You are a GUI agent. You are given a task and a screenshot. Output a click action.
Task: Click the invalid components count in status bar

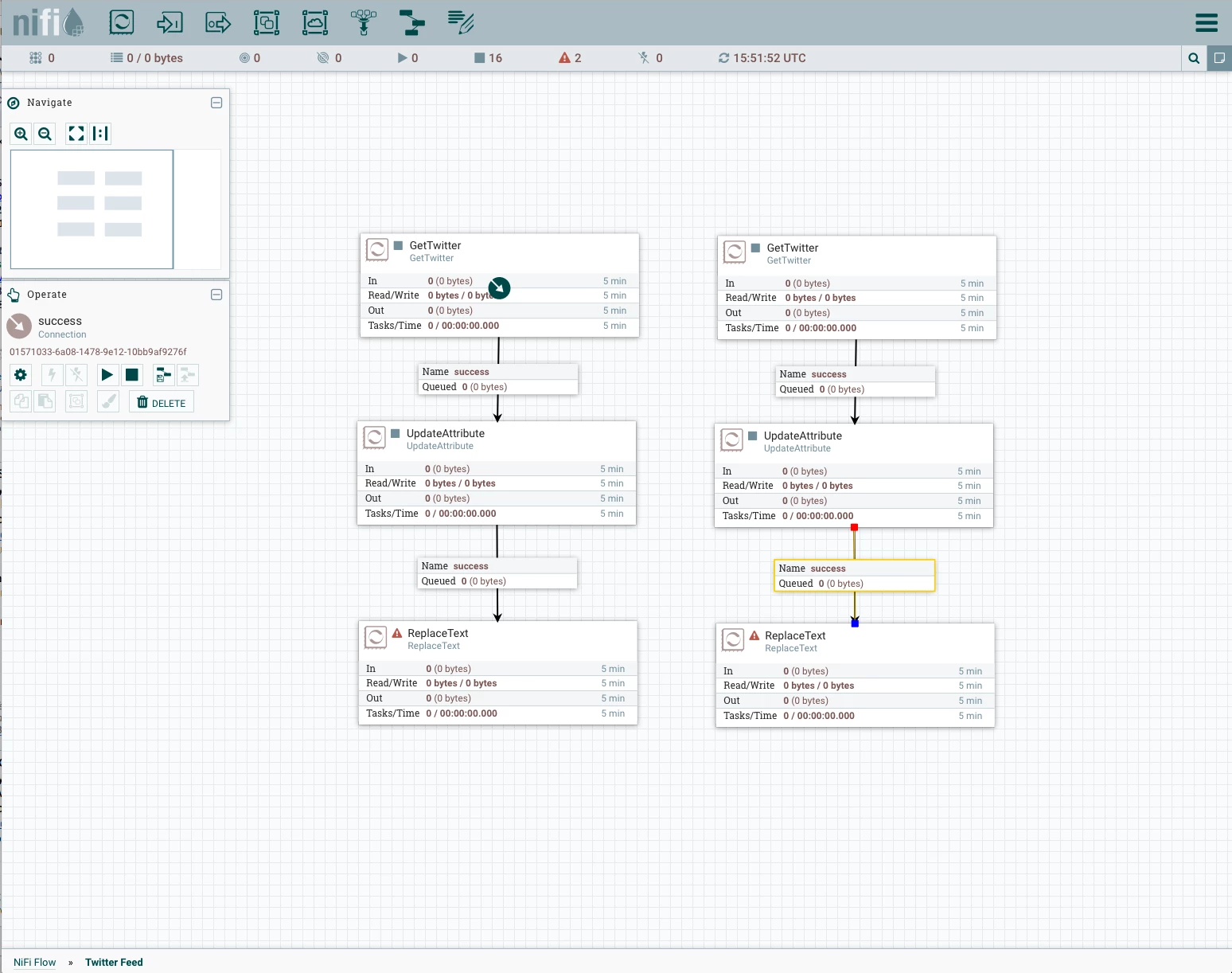570,58
